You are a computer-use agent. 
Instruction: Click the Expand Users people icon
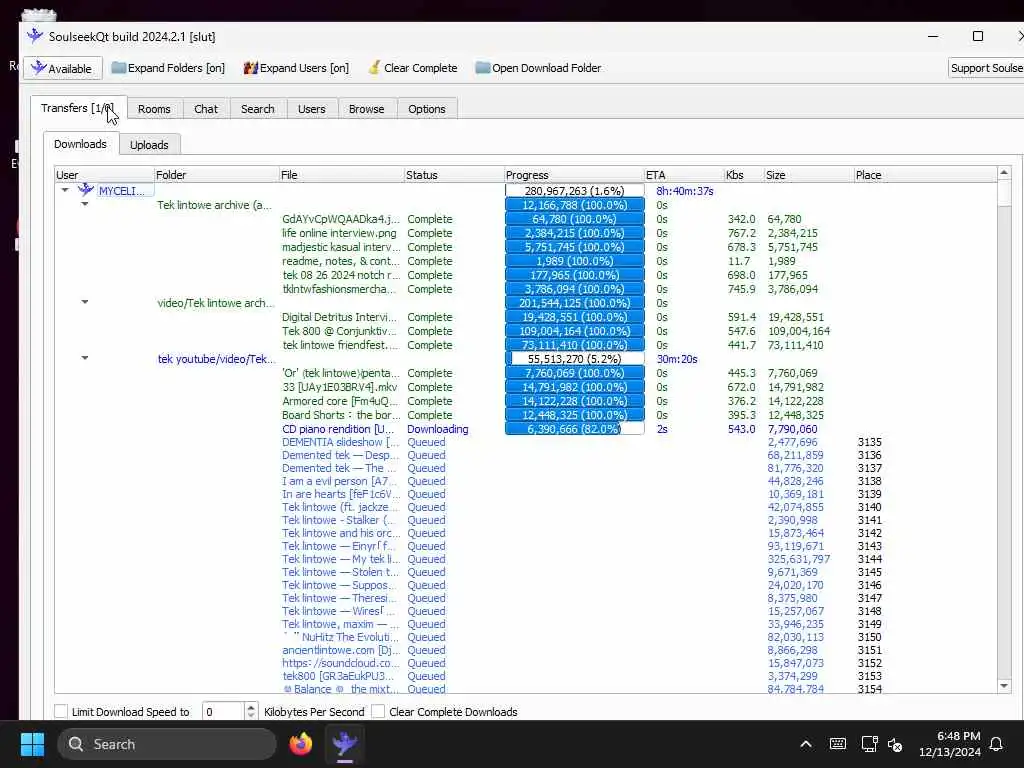coord(250,67)
